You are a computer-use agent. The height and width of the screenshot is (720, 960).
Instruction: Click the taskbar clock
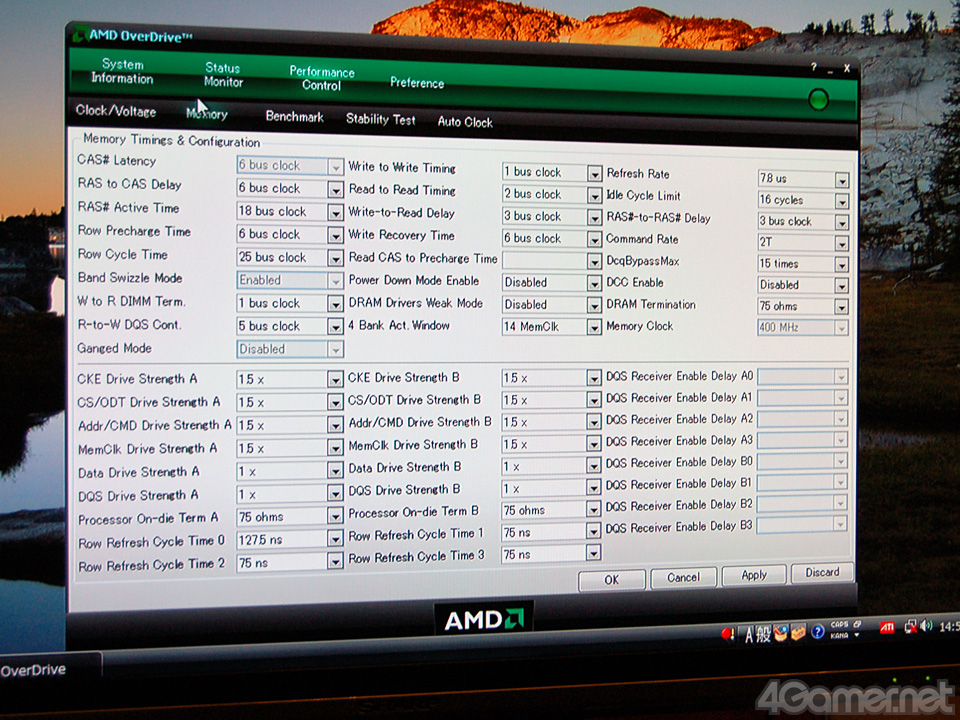[x=949, y=626]
